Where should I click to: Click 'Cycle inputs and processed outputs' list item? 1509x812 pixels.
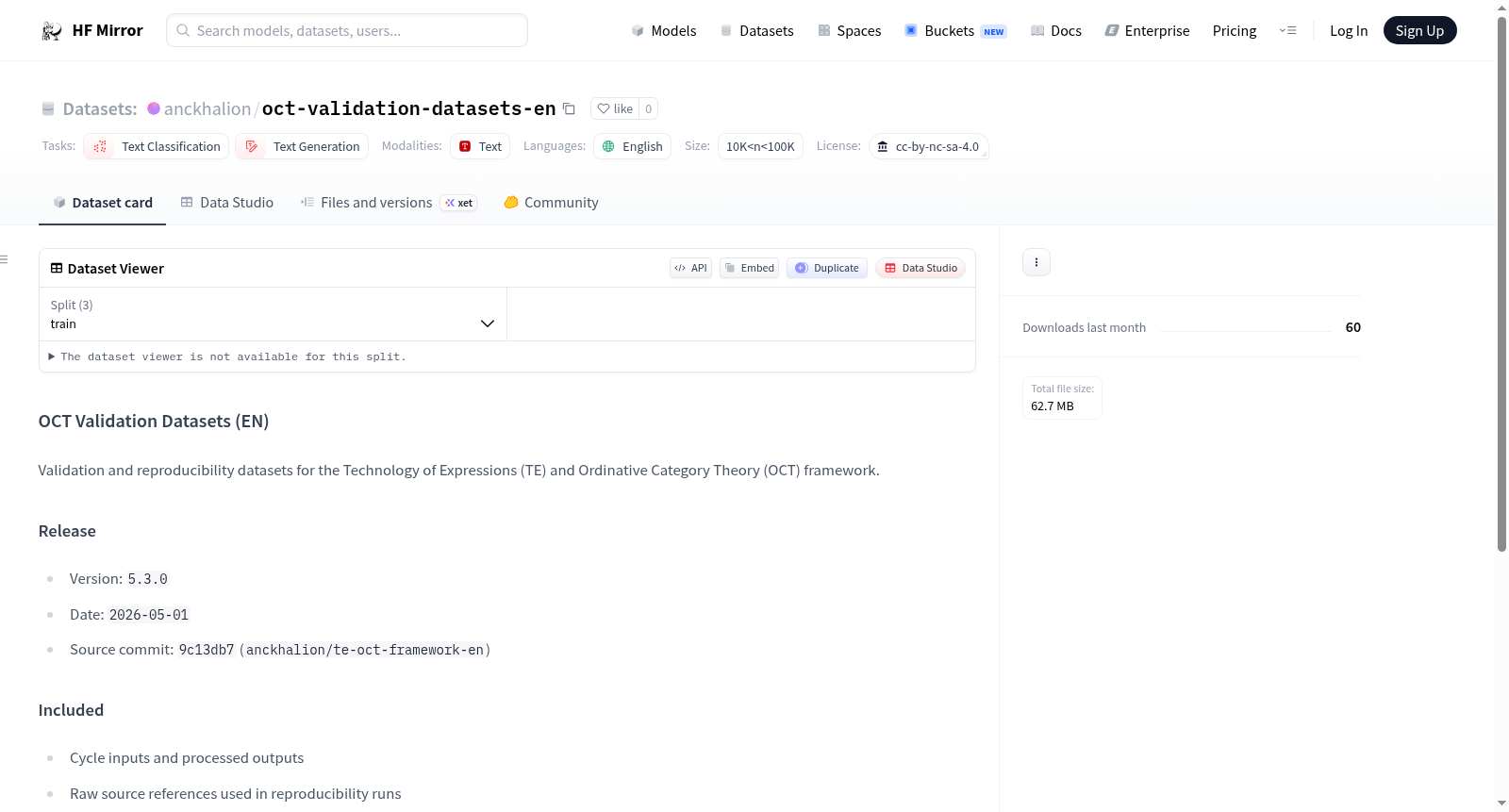(187, 758)
